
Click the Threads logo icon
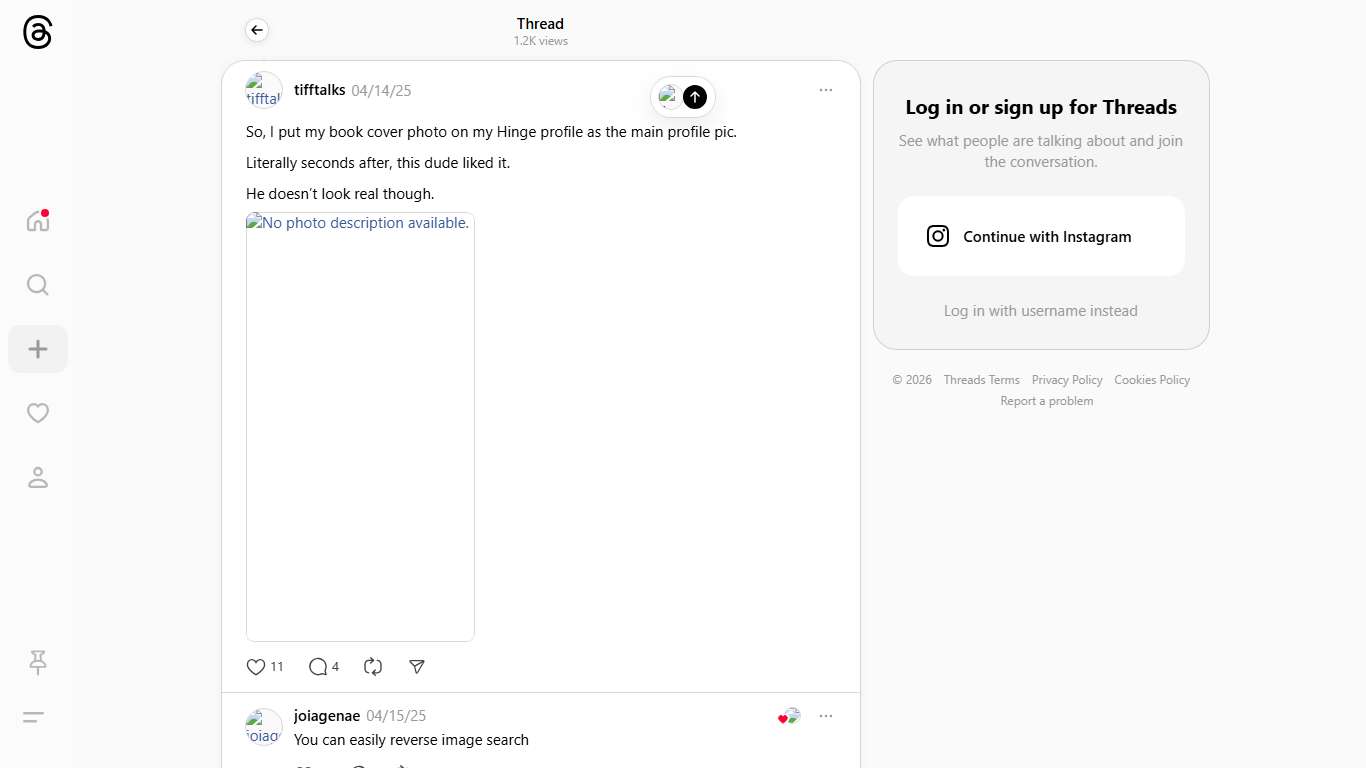coord(37,33)
